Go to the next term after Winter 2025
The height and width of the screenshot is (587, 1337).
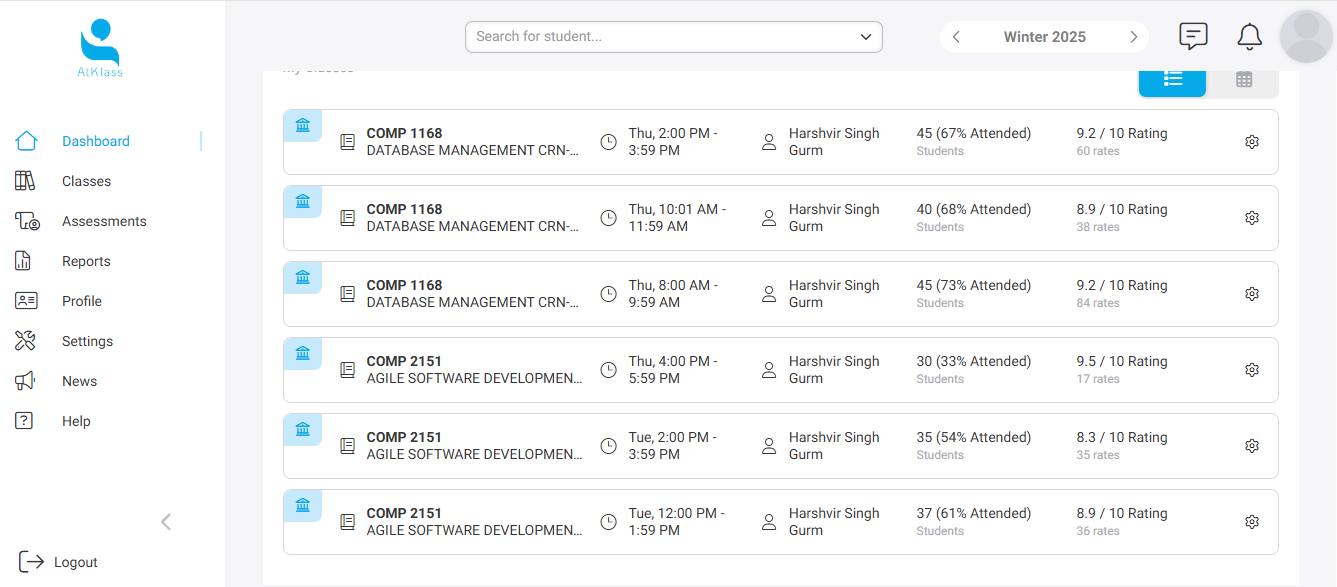click(x=1133, y=37)
